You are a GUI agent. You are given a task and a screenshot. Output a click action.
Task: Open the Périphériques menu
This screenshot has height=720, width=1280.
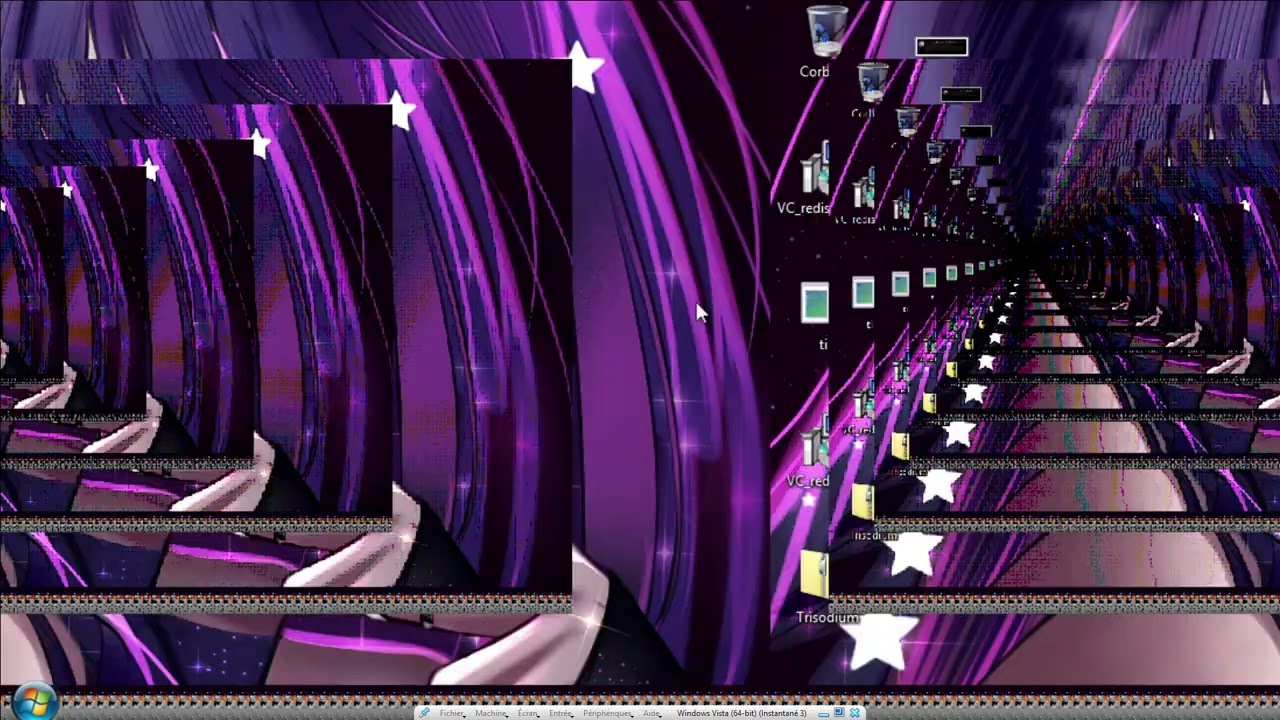[607, 713]
